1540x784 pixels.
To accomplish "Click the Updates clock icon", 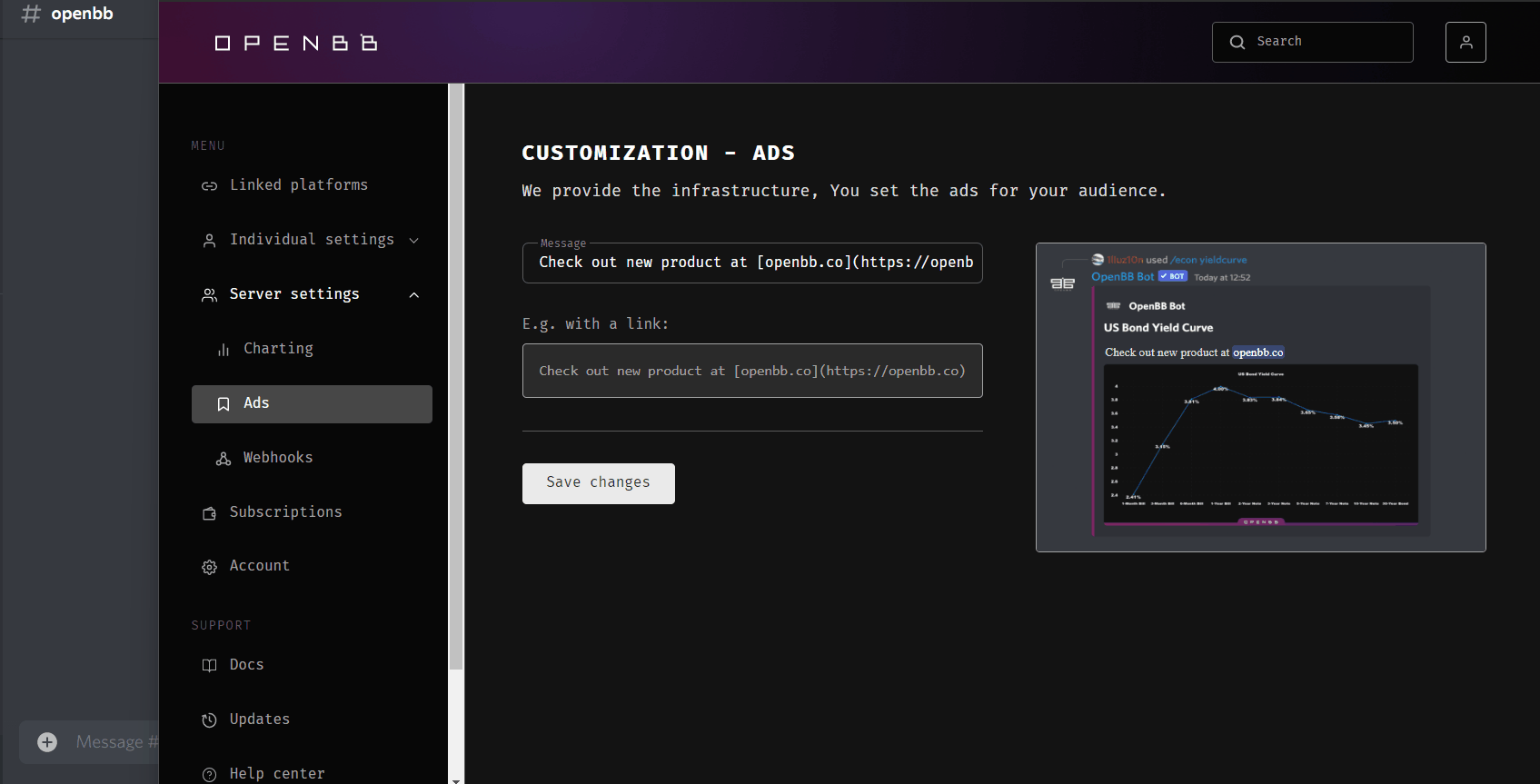I will pos(209,720).
